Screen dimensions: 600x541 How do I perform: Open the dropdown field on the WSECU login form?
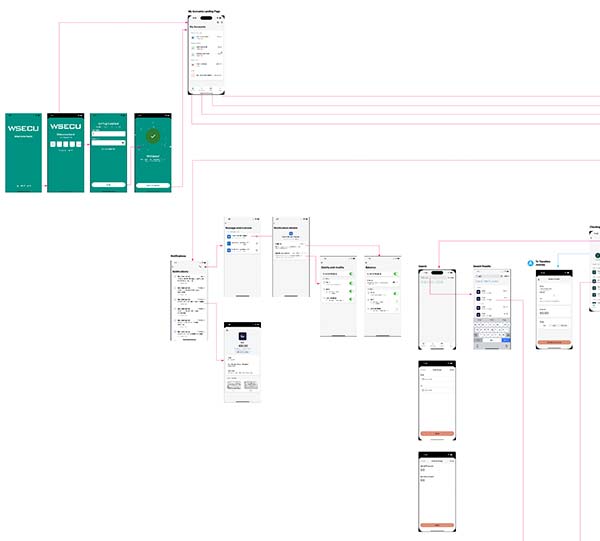coord(108,142)
